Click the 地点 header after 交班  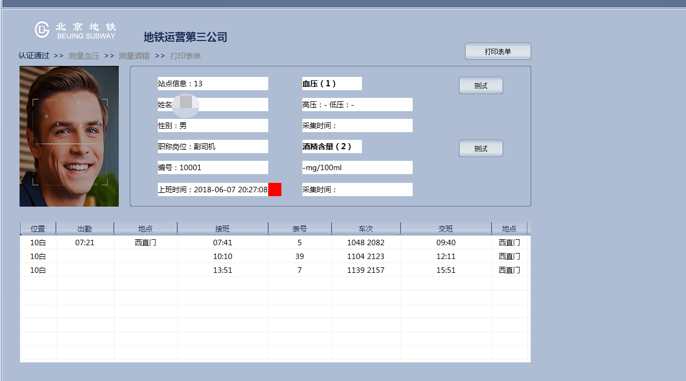tap(509, 229)
